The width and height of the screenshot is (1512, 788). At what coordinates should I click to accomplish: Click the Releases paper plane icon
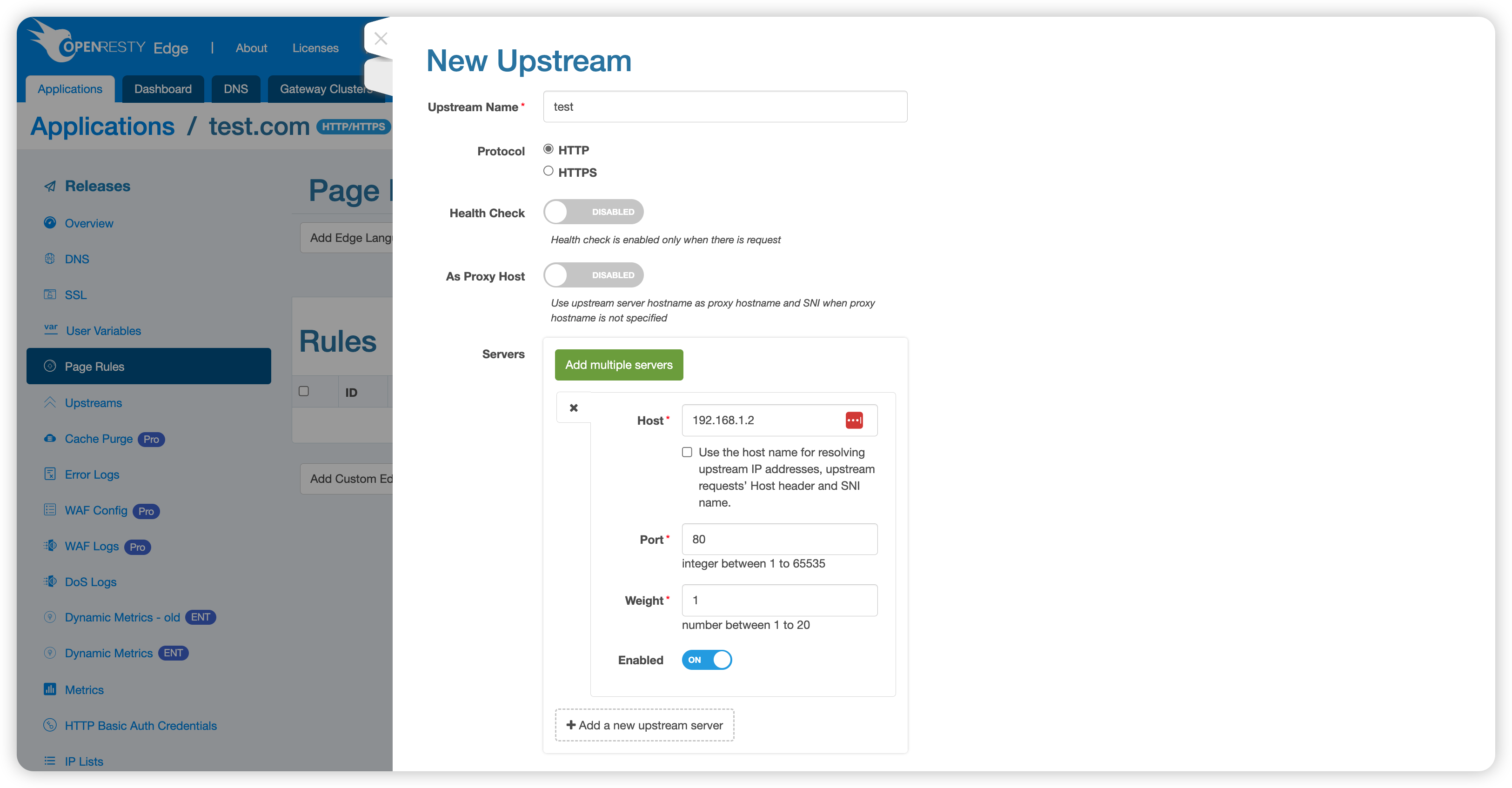pyautogui.click(x=51, y=187)
